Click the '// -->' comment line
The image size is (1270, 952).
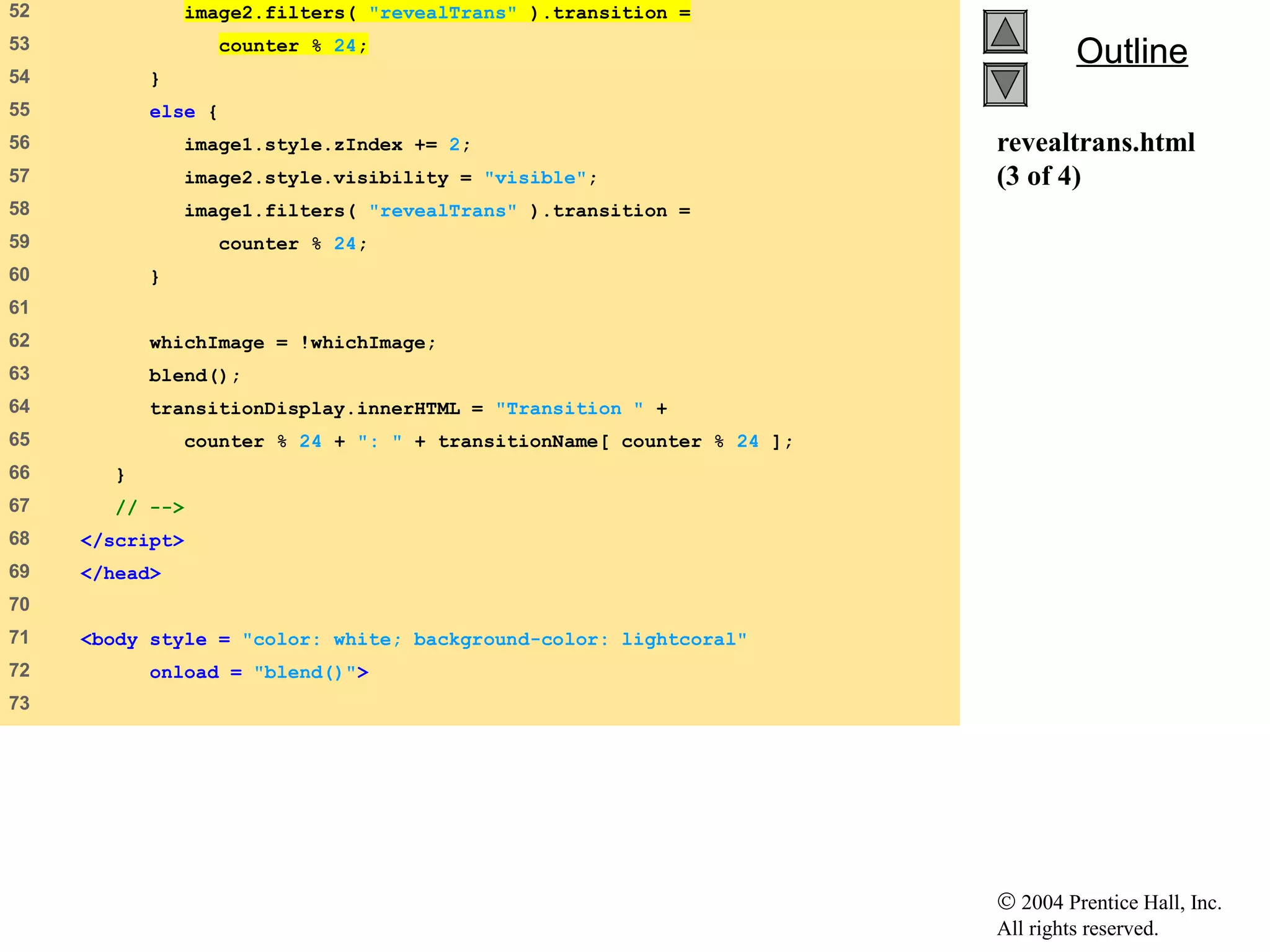pyautogui.click(x=150, y=508)
